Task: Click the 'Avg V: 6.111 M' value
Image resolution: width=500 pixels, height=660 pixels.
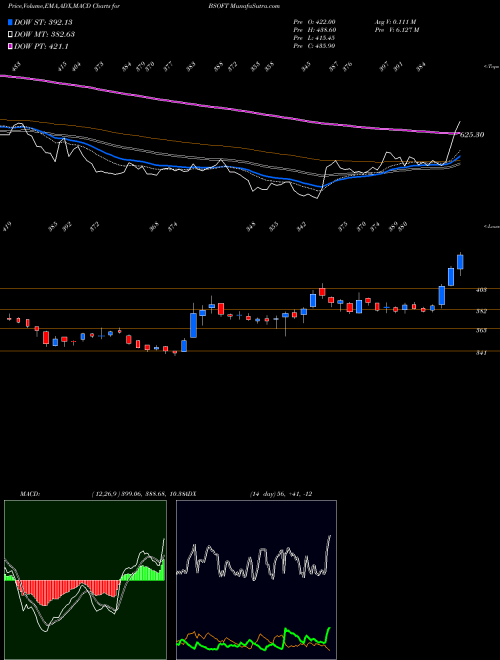Action: point(395,22)
